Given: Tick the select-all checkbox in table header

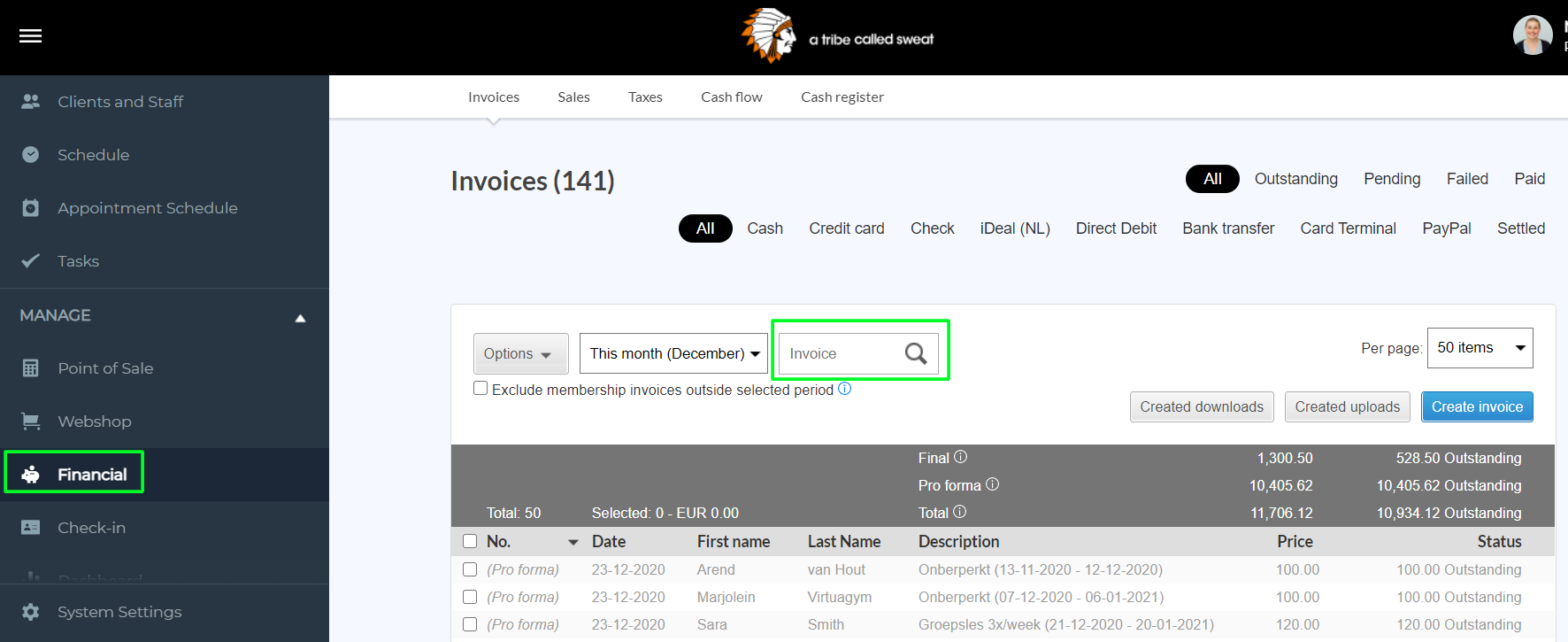Looking at the screenshot, I should [x=470, y=541].
